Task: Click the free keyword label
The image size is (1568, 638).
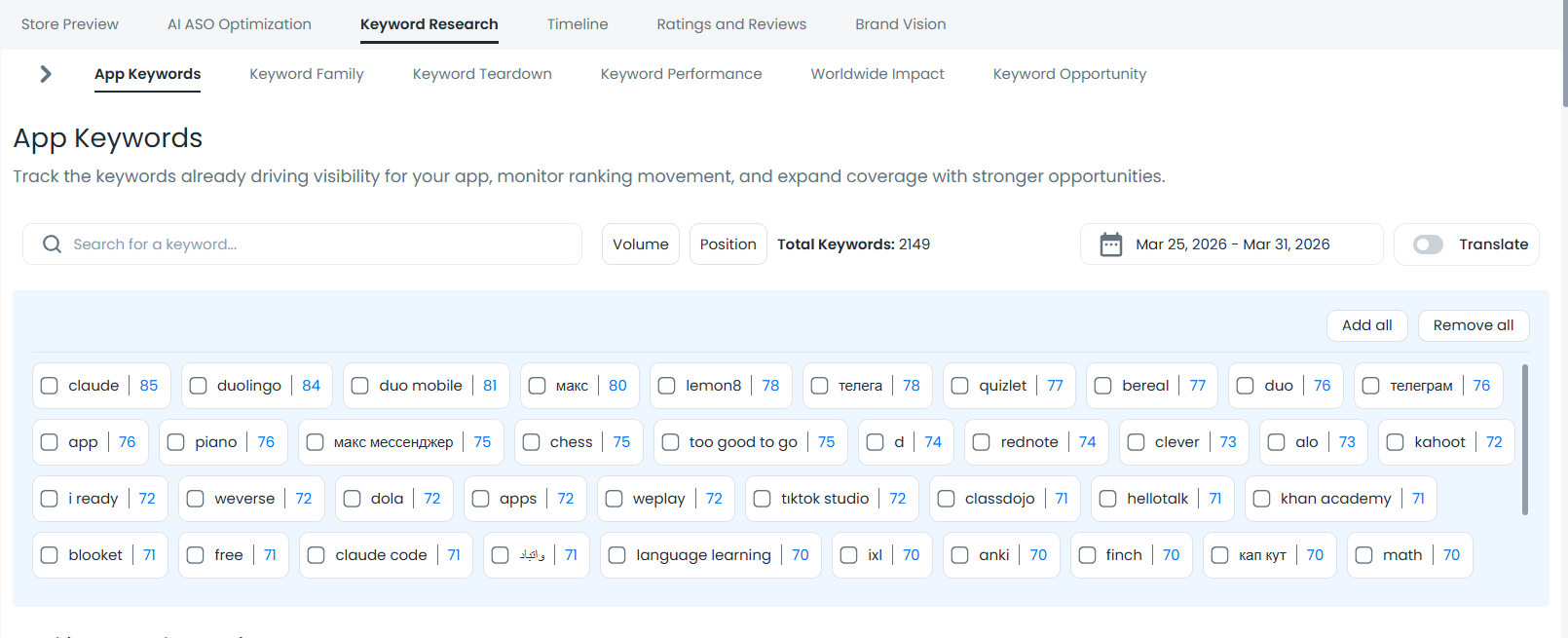Action: pos(229,555)
